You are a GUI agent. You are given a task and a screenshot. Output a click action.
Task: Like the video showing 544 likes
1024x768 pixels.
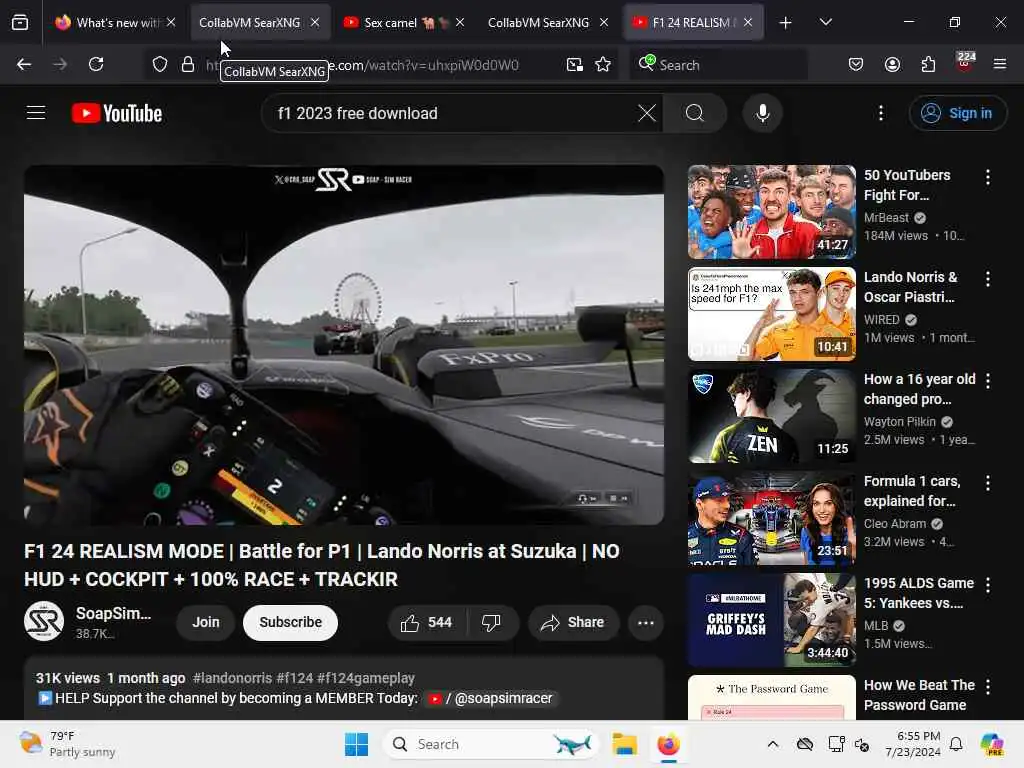click(x=427, y=622)
